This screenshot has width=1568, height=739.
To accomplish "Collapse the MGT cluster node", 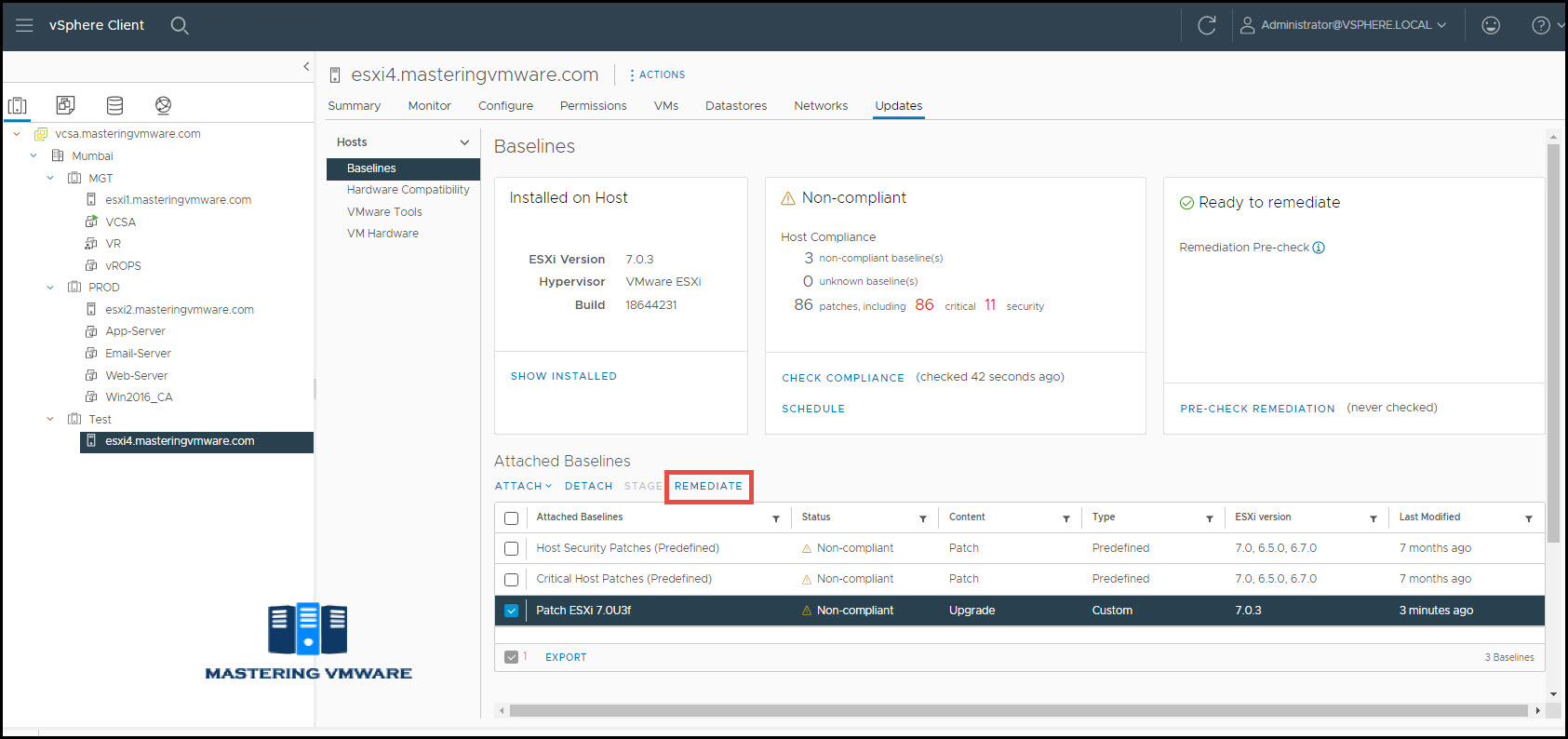I will pyautogui.click(x=50, y=178).
